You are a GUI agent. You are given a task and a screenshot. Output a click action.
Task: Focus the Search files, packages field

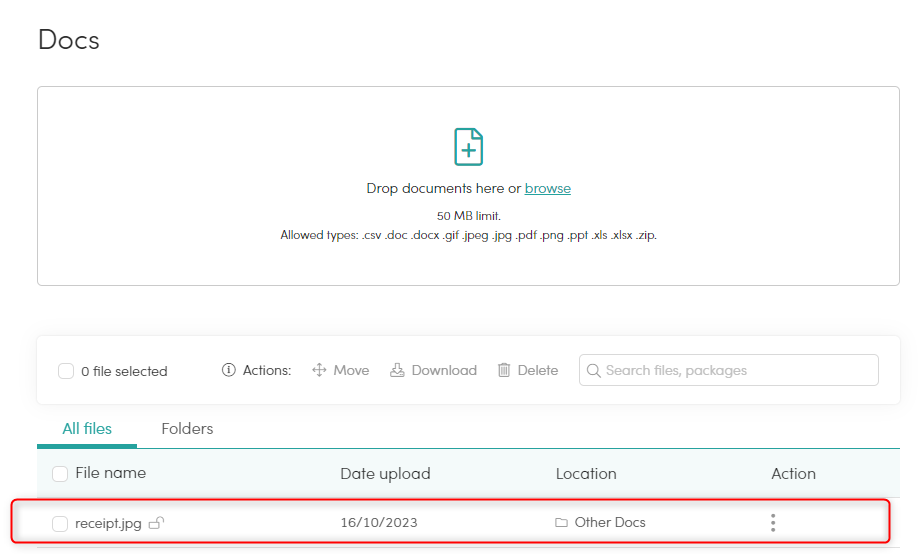729,370
